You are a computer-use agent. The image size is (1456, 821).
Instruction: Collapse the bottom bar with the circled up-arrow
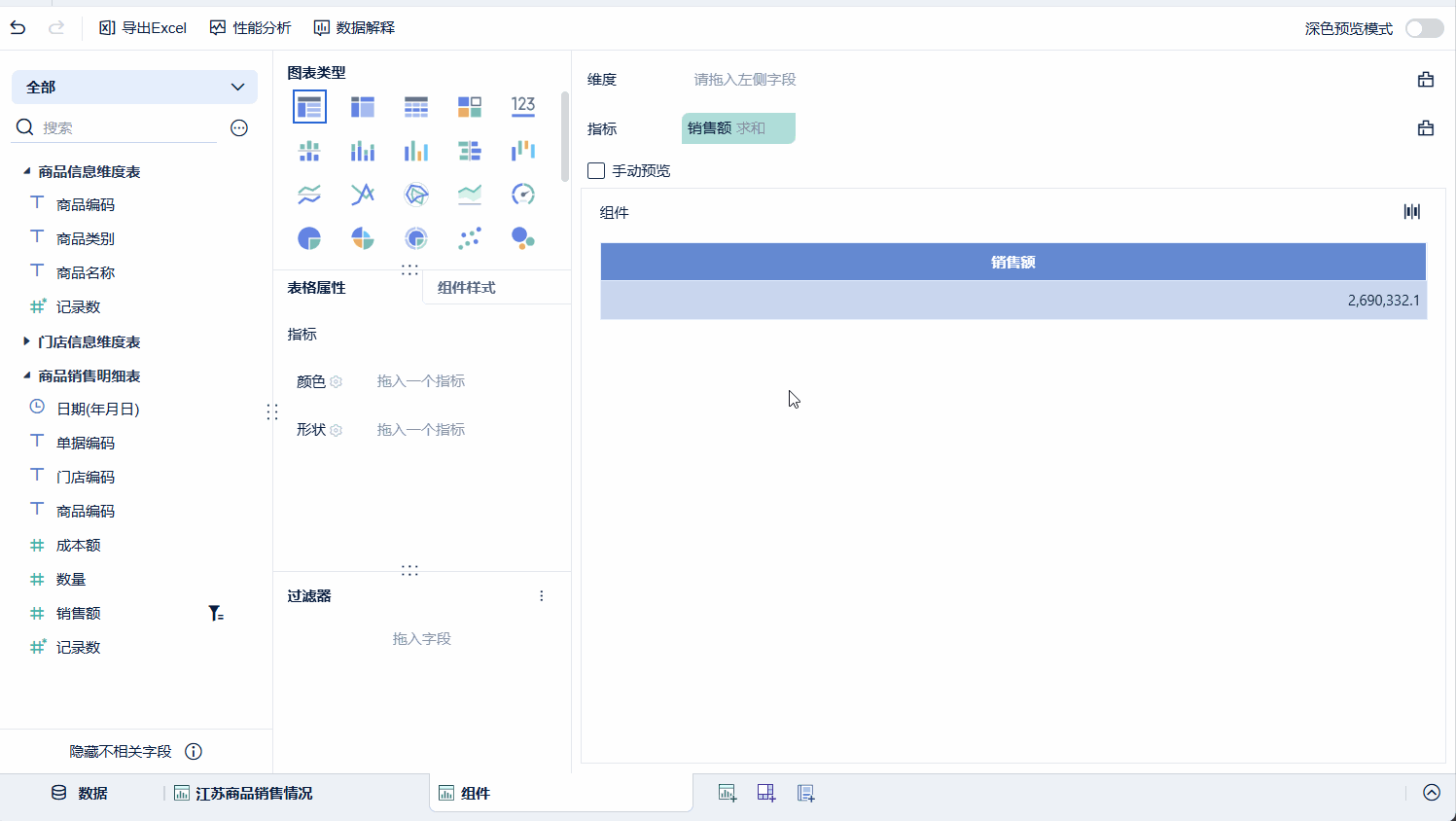click(1432, 793)
